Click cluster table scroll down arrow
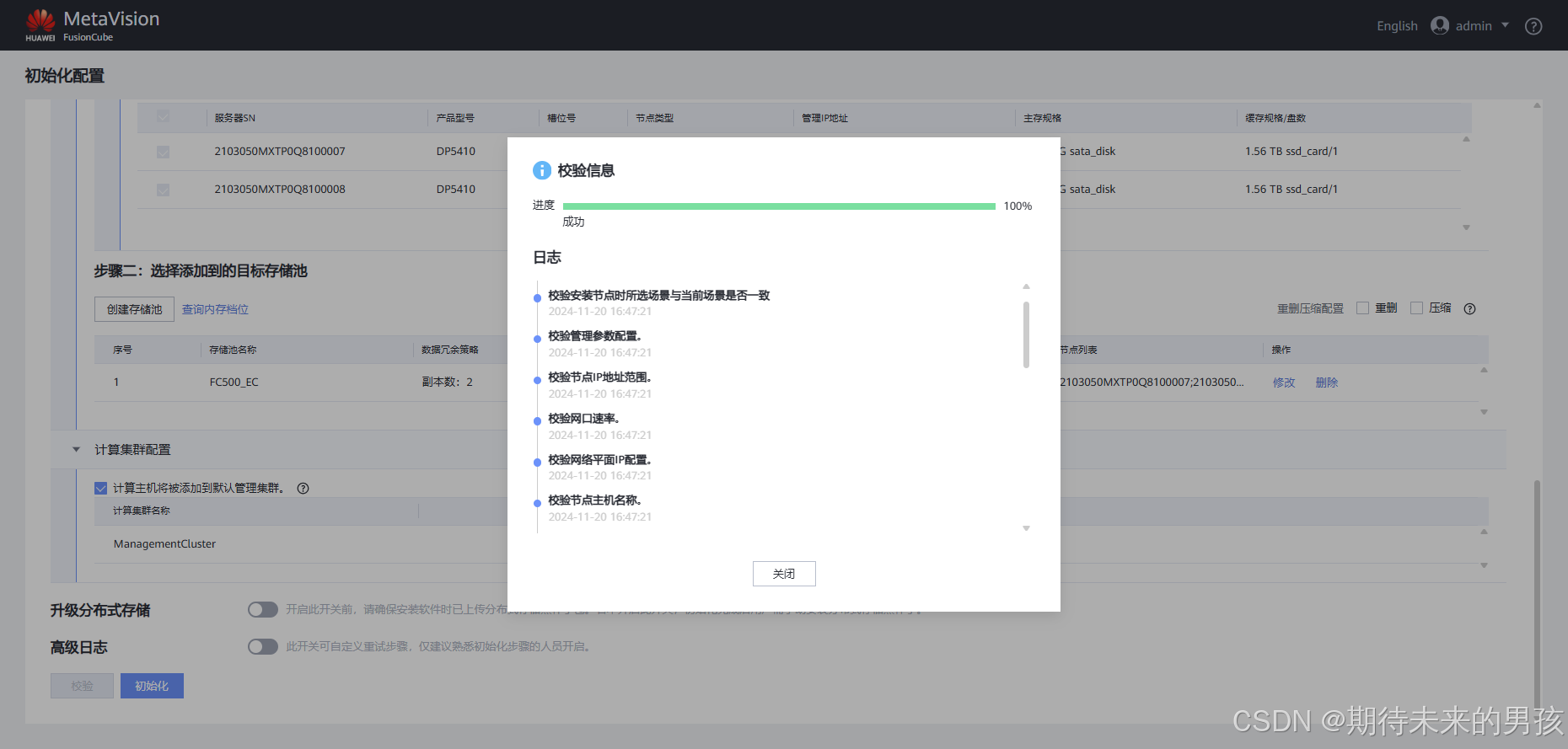 1484,565
